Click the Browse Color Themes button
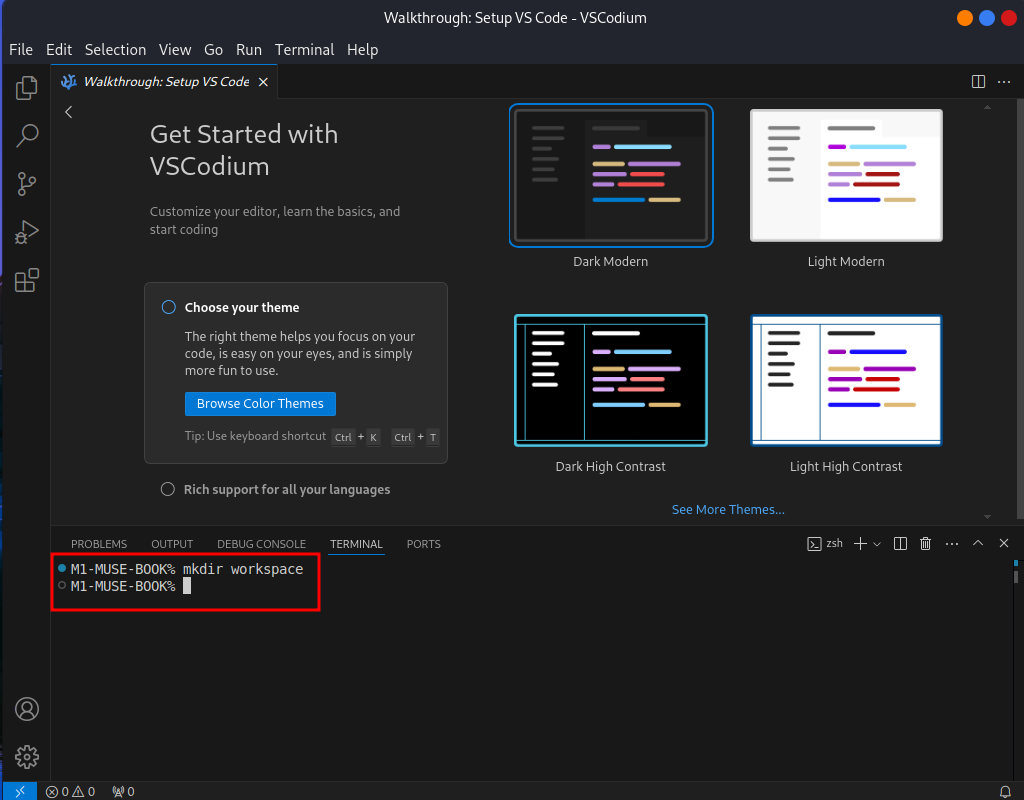Image resolution: width=1024 pixels, height=800 pixels. tap(260, 404)
